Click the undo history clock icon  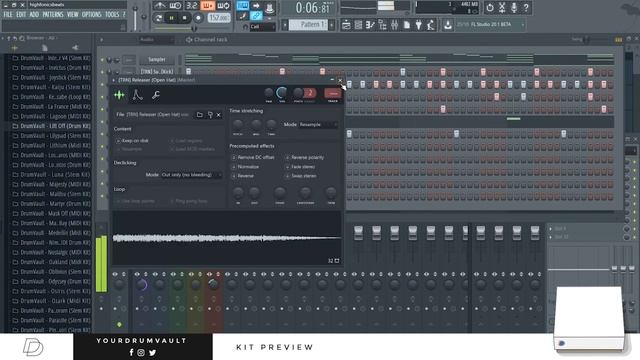490,7
